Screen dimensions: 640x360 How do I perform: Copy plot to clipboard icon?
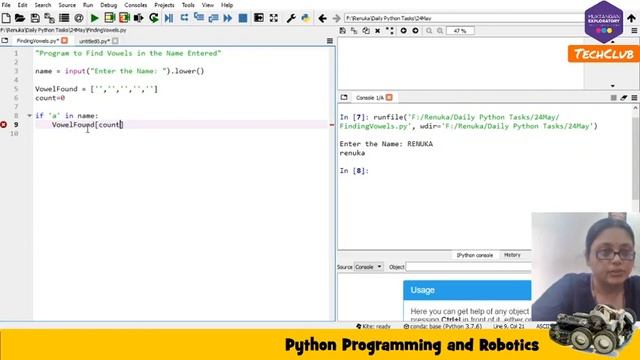(366, 31)
